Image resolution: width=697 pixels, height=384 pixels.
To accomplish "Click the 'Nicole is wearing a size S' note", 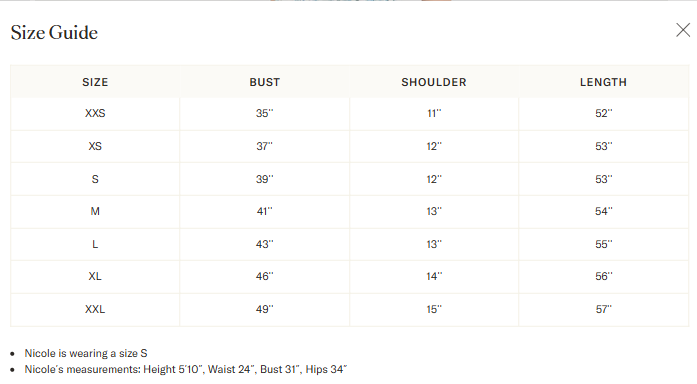I will [x=86, y=353].
